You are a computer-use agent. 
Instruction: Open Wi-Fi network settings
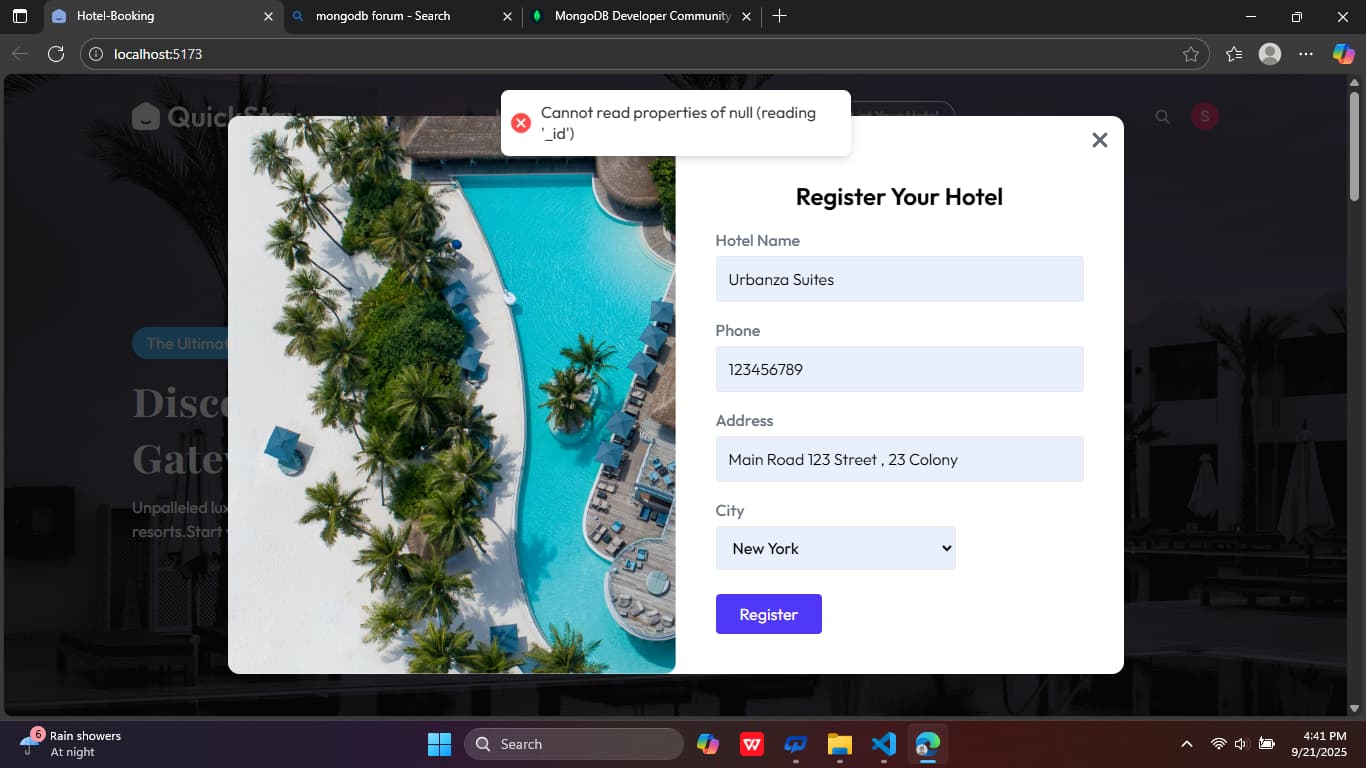pyautogui.click(x=1218, y=744)
